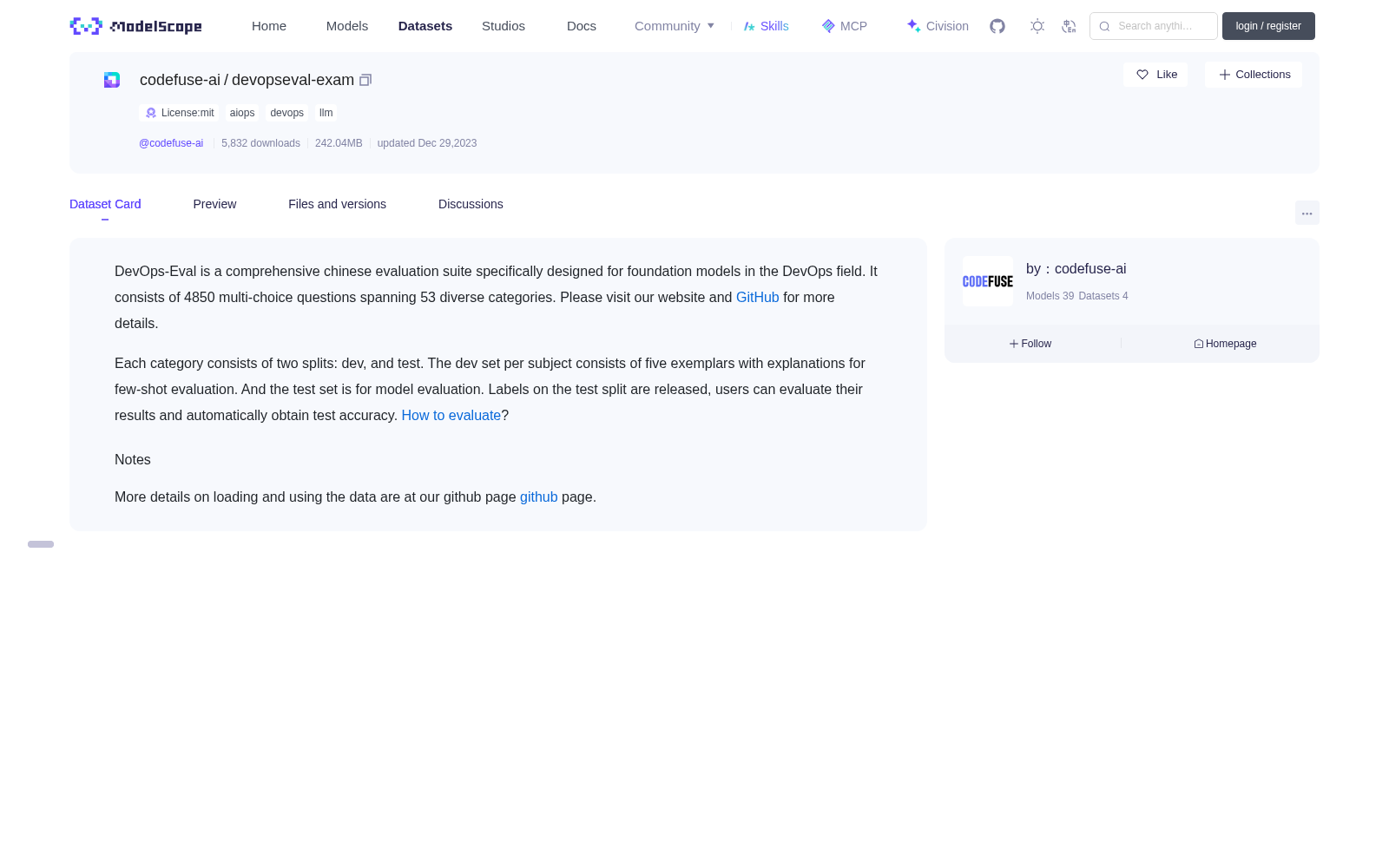Open the Files and versions tab
Screen dimensions: 1389x868
tap(337, 204)
